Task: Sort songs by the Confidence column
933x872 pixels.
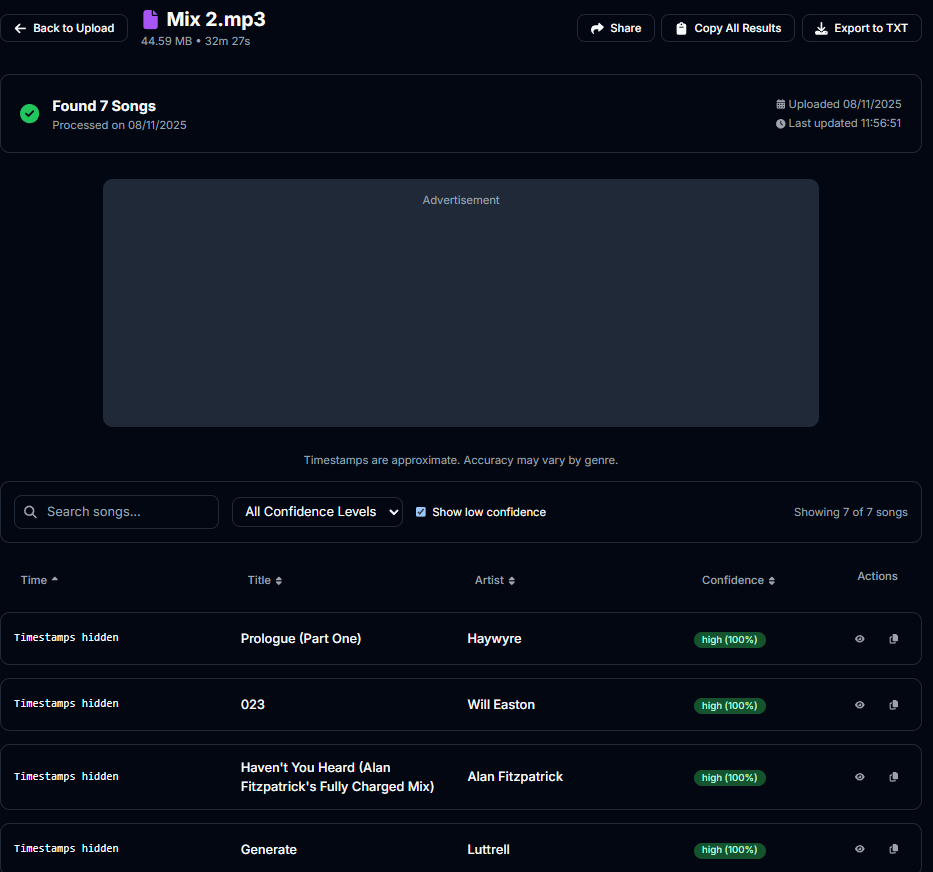Action: (738, 580)
